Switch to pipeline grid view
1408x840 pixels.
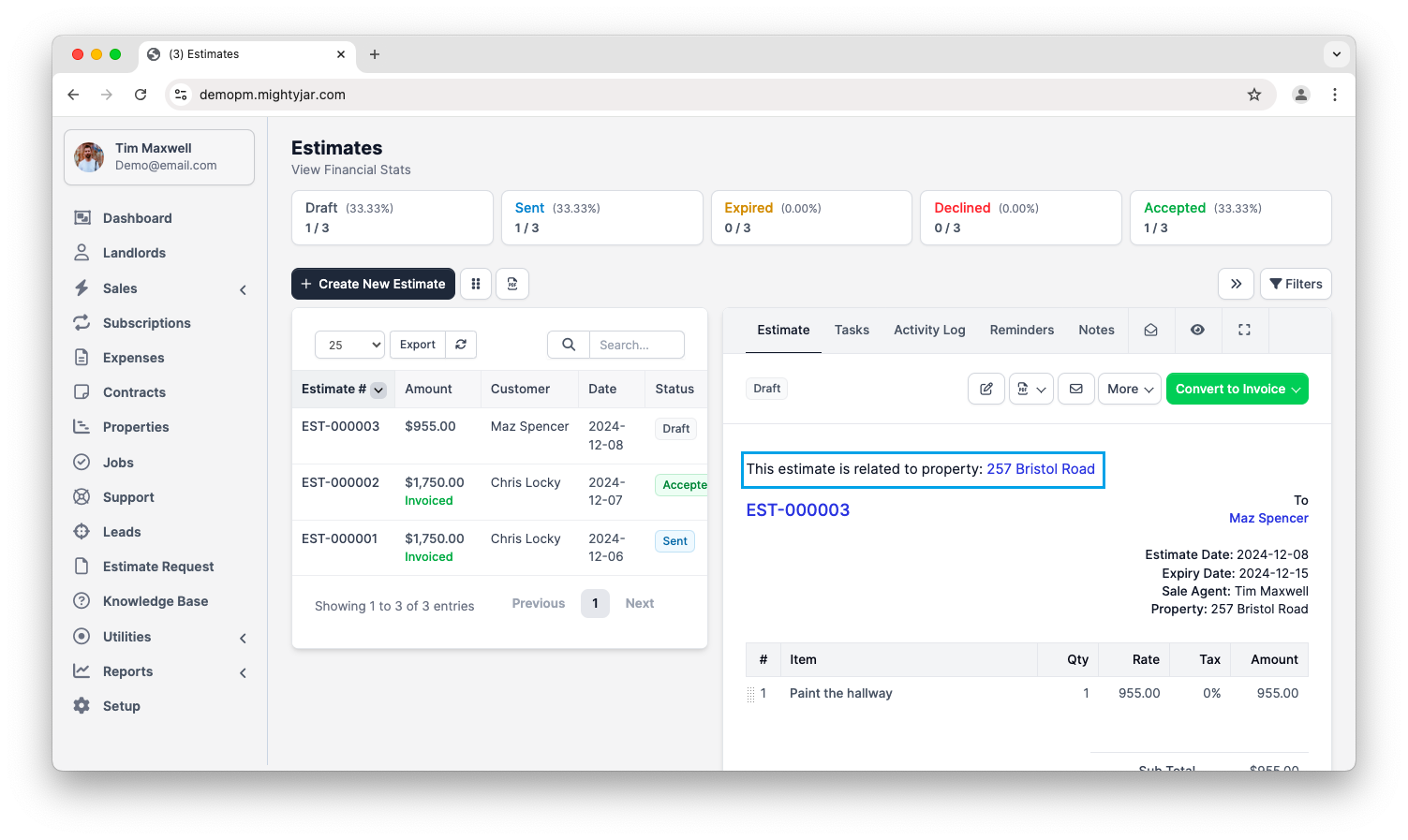pos(476,284)
